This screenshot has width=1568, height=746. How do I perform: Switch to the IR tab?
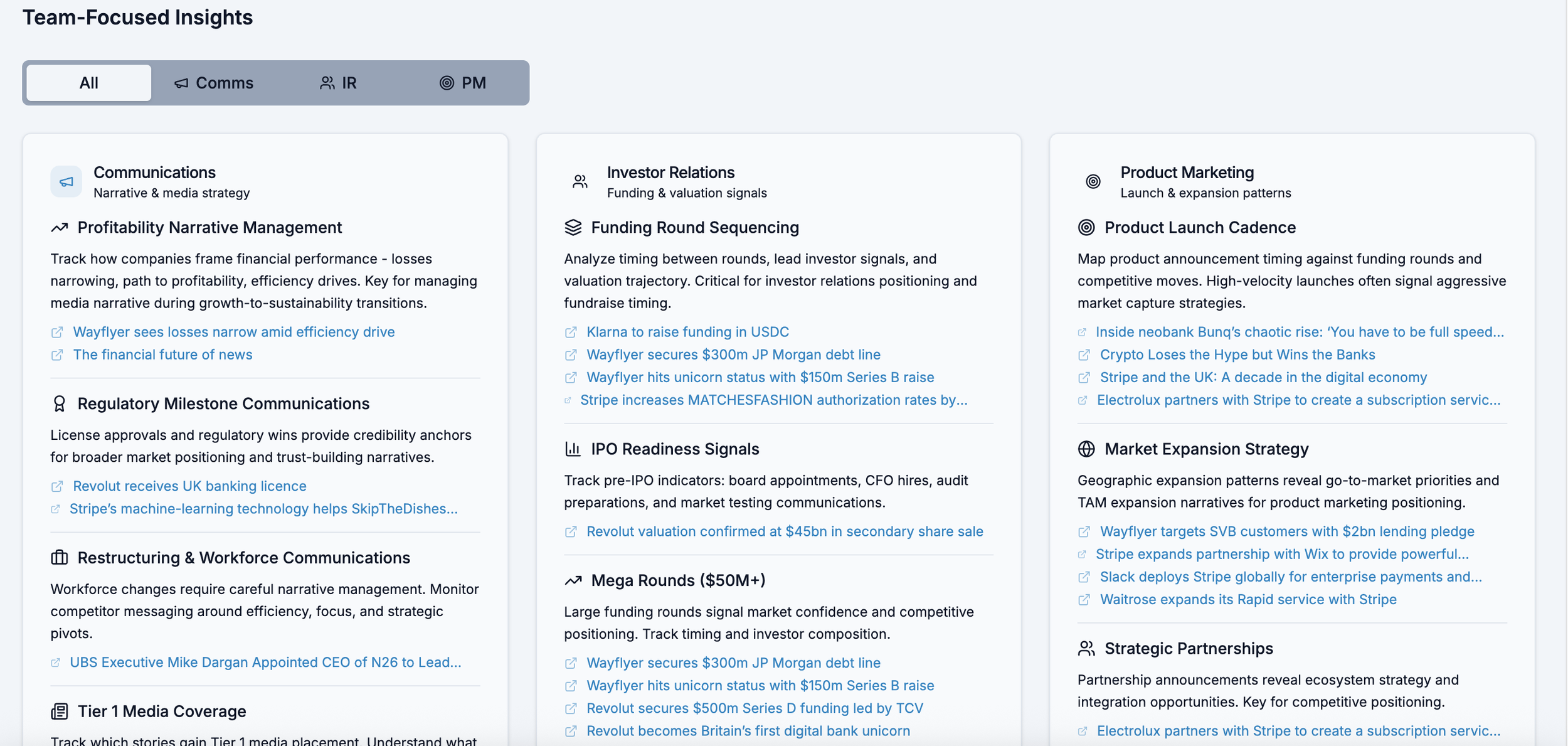[x=338, y=83]
